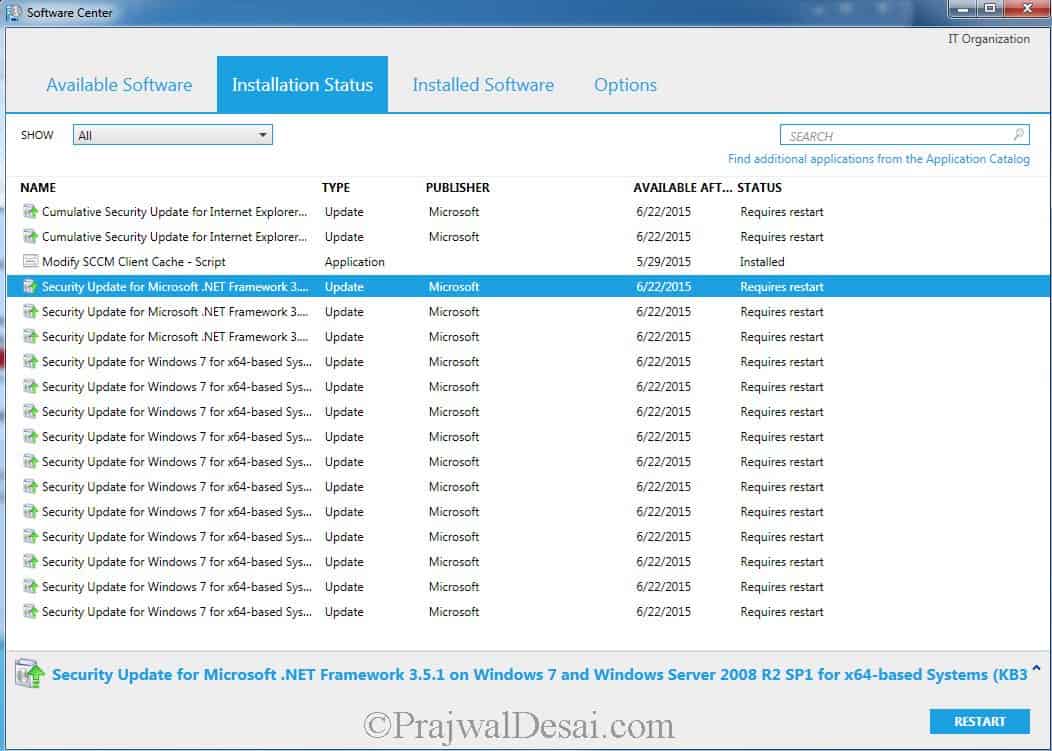Click the RESTART button

tap(980, 721)
